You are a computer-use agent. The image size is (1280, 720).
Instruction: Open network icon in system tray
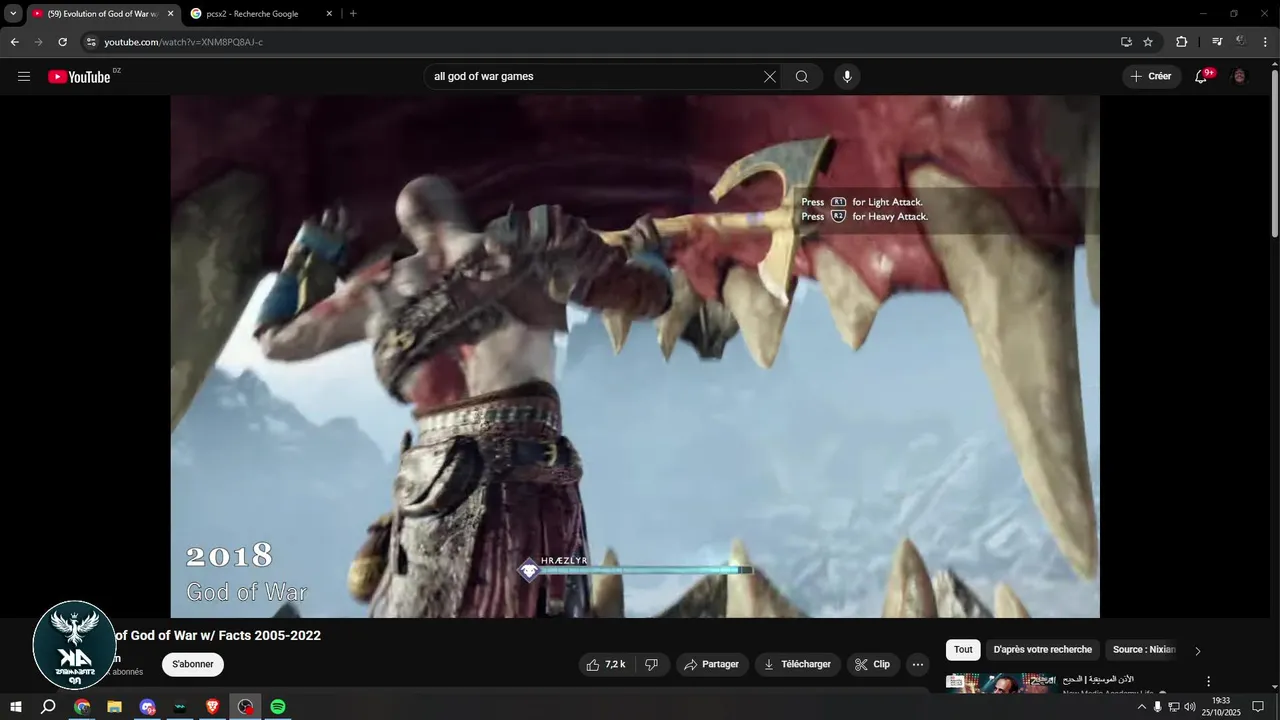1174,707
